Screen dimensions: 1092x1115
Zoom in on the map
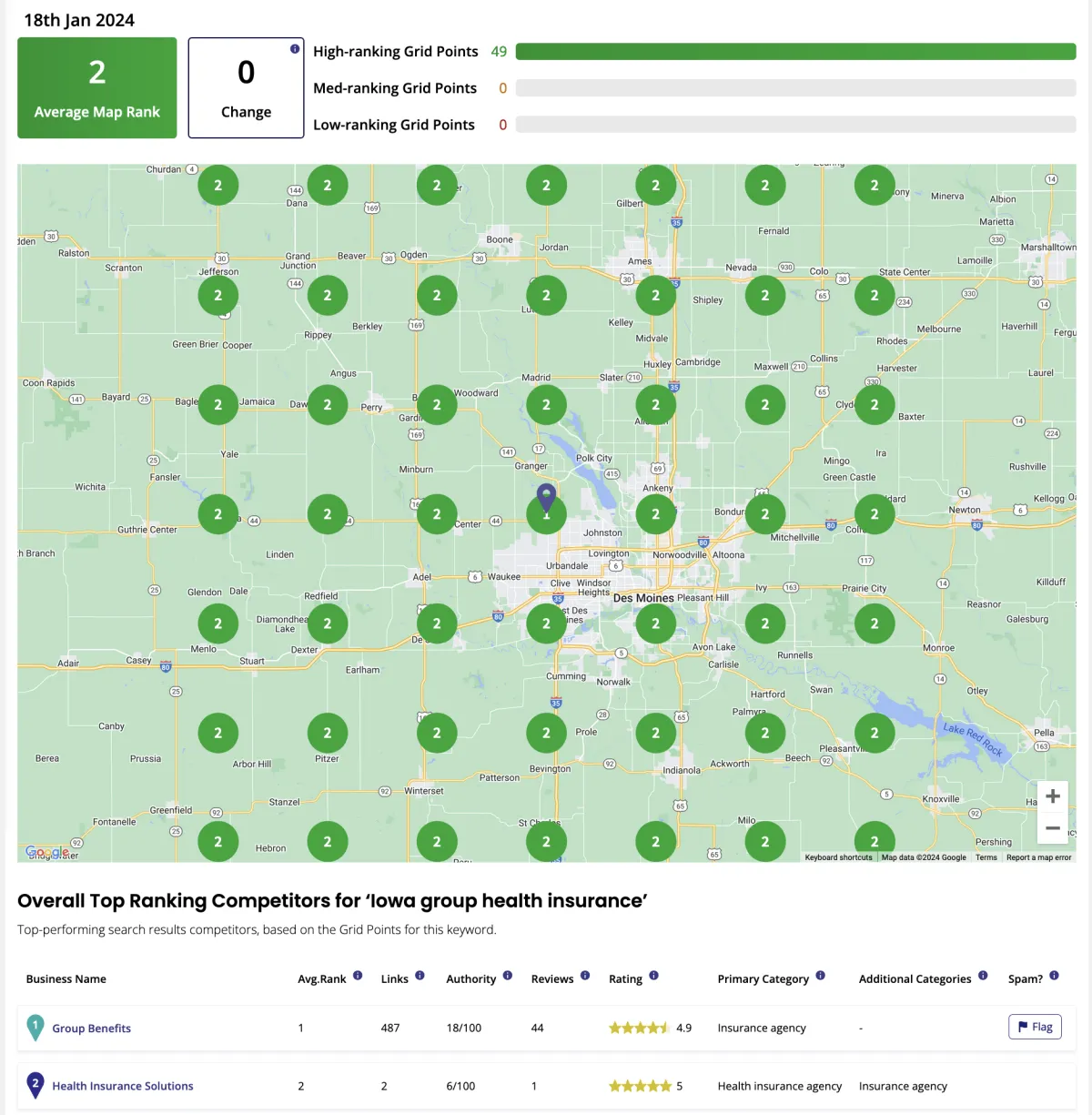pos(1053,796)
